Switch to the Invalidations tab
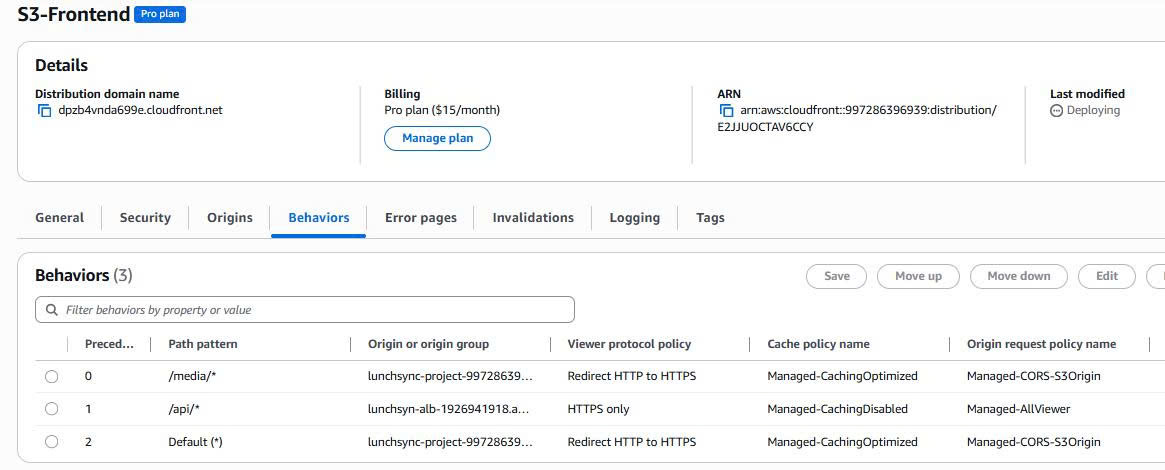This screenshot has width=1165, height=470. pos(533,218)
